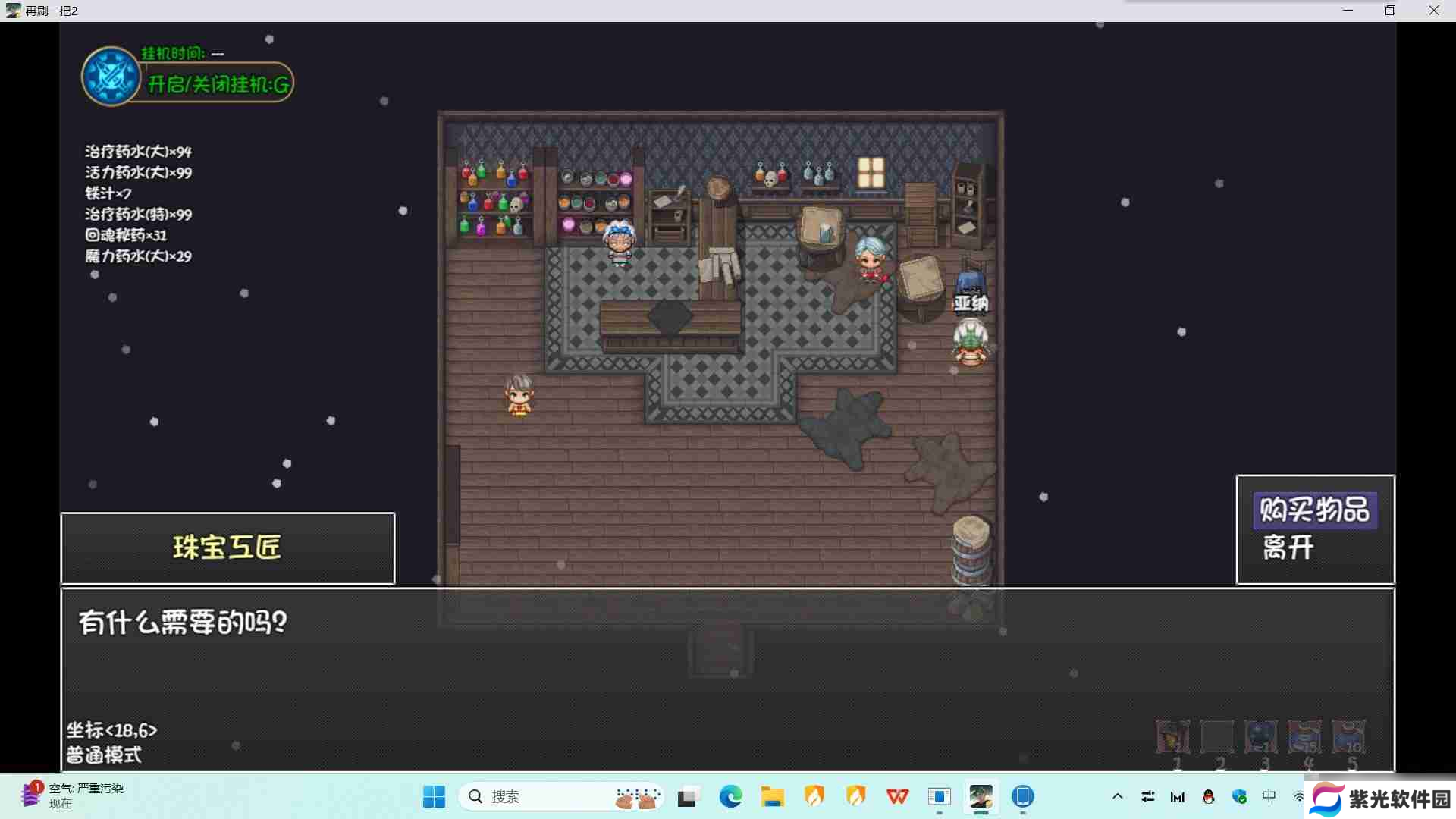Minimize the 再刷一把2 game window
Screen dimensions: 1456x819
point(1348,11)
